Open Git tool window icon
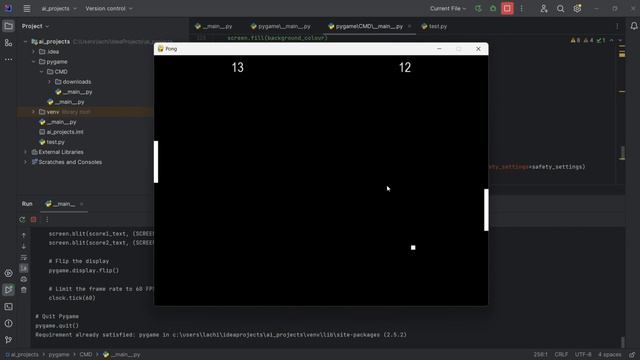The image size is (640, 360). tap(8, 340)
